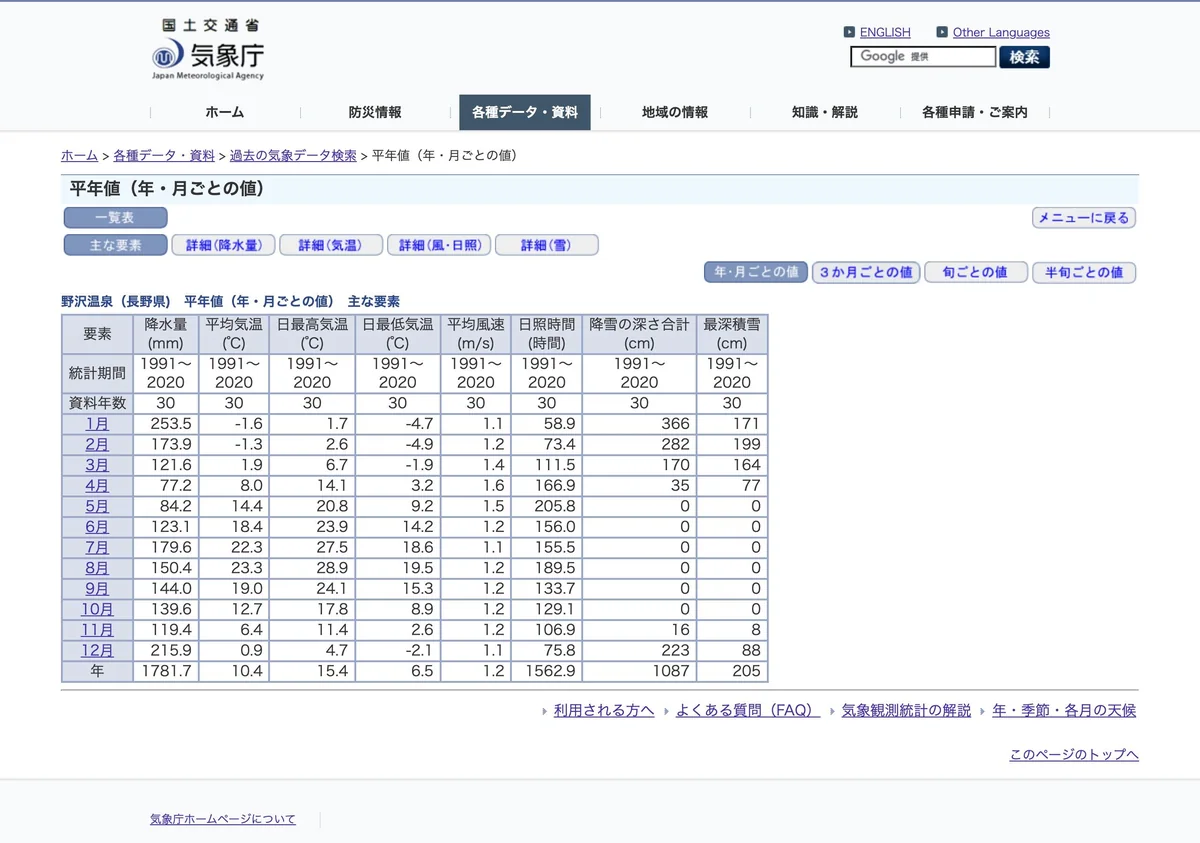Open the 6月 row link

coord(97,527)
